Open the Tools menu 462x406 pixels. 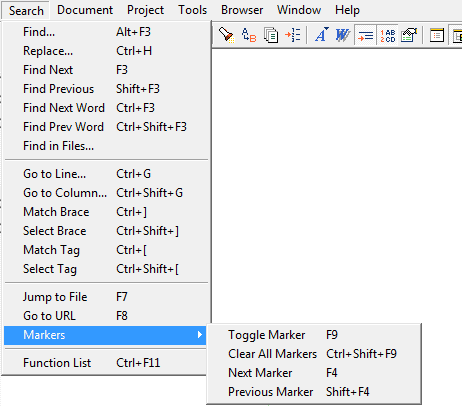(x=193, y=10)
